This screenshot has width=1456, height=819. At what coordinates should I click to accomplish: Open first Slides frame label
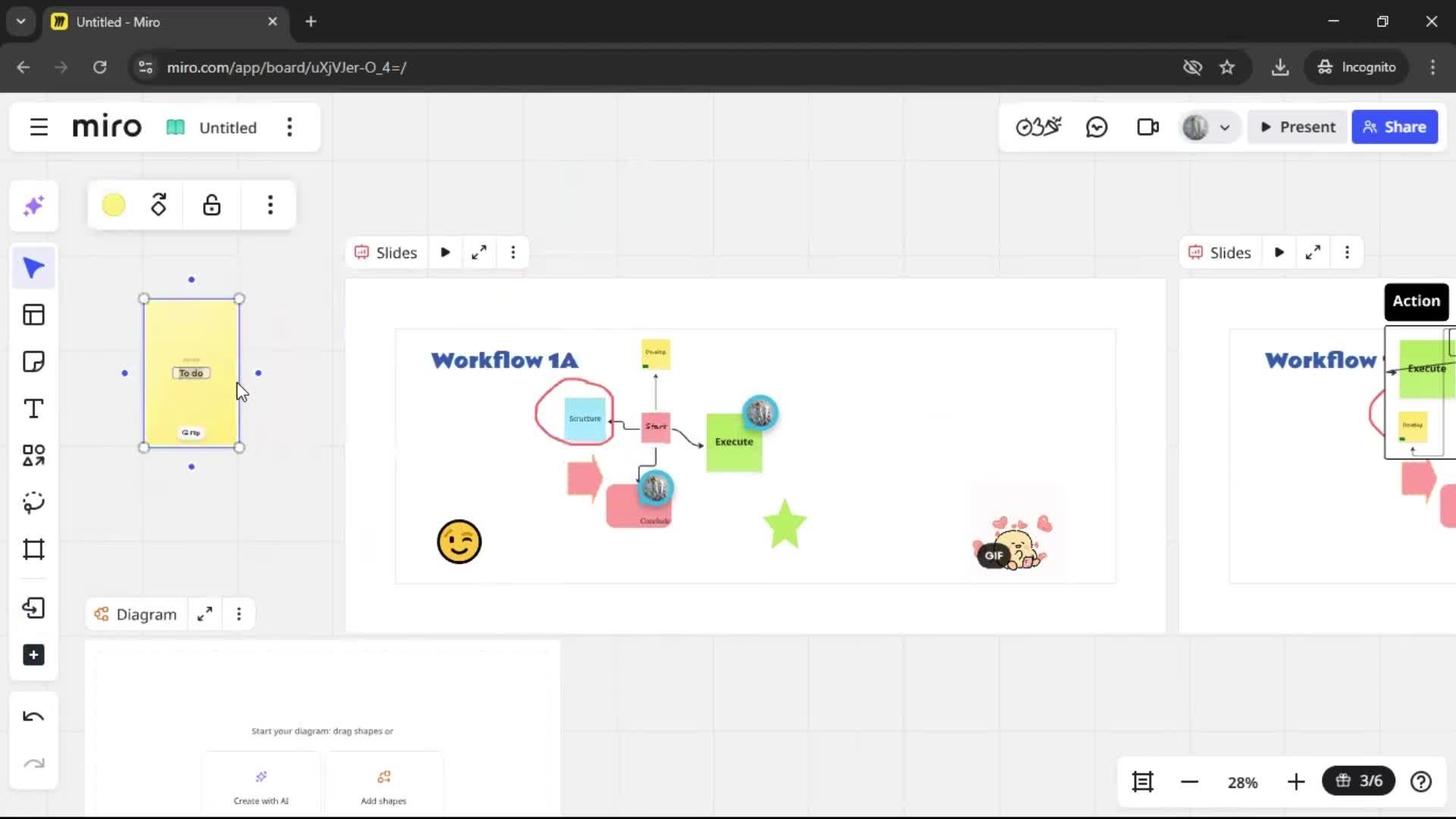(386, 253)
